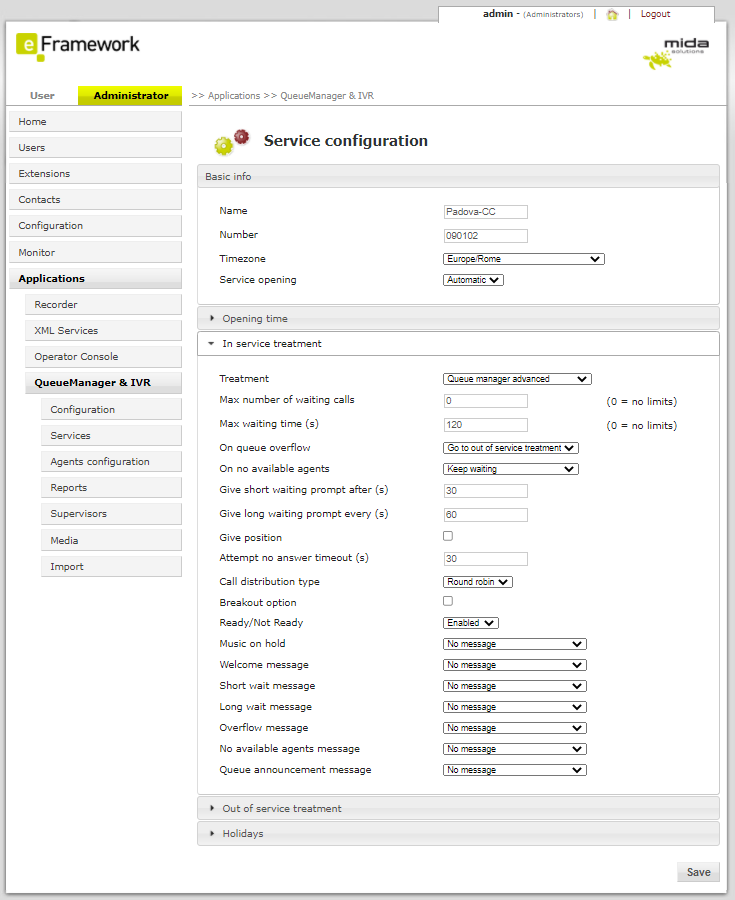Viewport: 735px width, 900px height.
Task: Open Configuration under QueueManager & IVR
Action: (111, 410)
